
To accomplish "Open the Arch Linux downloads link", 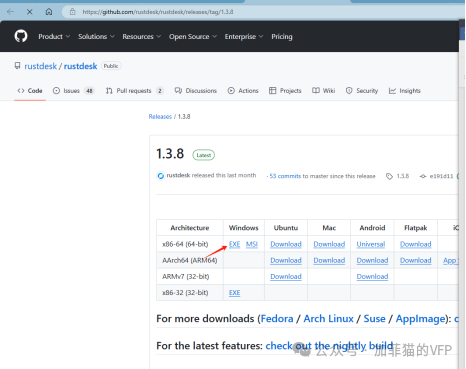I will coord(328,319).
